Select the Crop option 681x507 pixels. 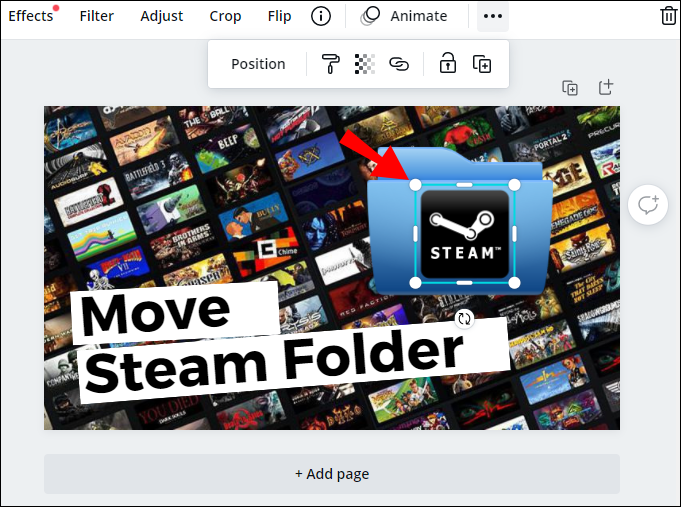pyautogui.click(x=225, y=16)
